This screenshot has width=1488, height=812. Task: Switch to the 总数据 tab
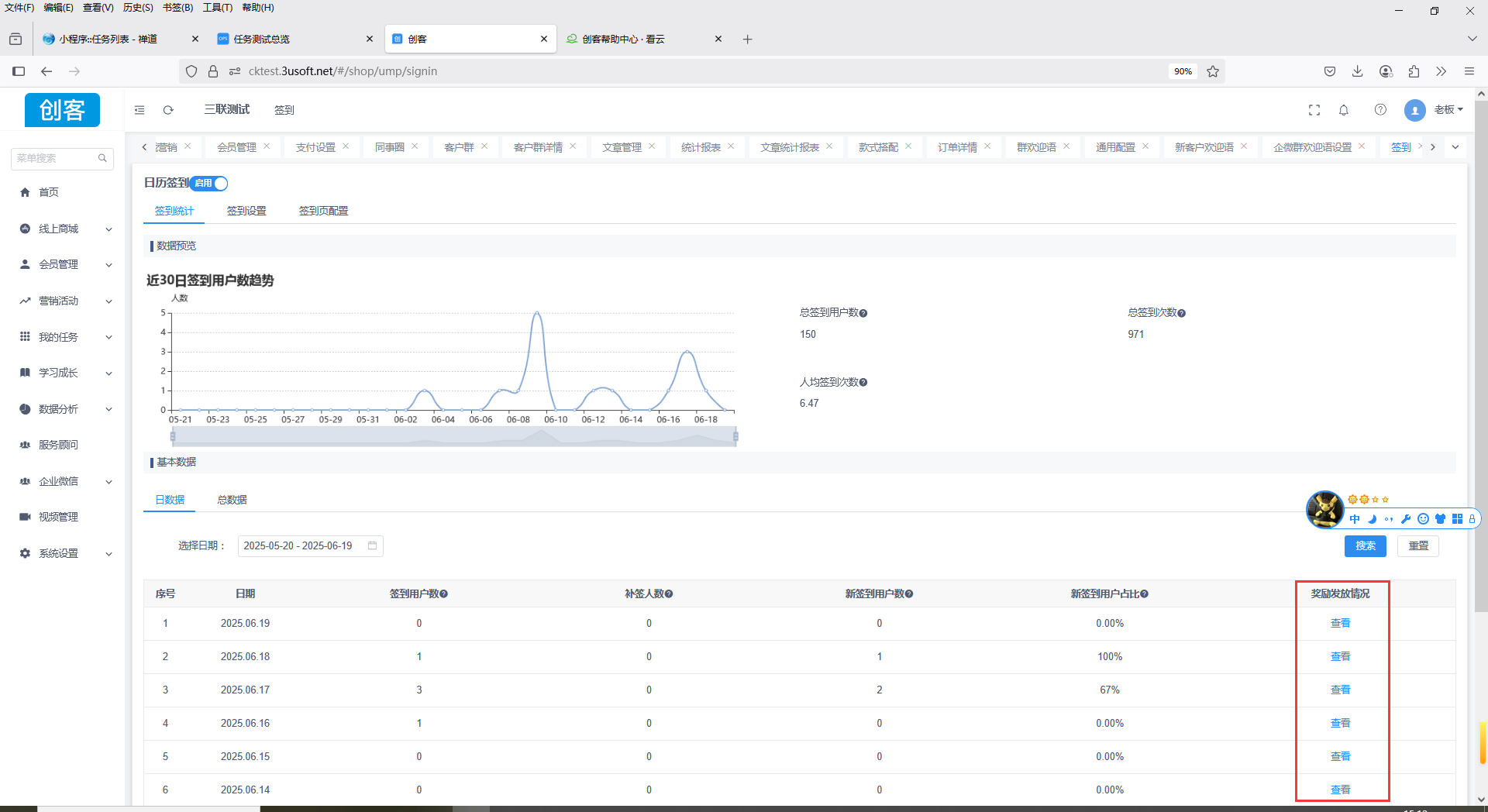(x=232, y=500)
